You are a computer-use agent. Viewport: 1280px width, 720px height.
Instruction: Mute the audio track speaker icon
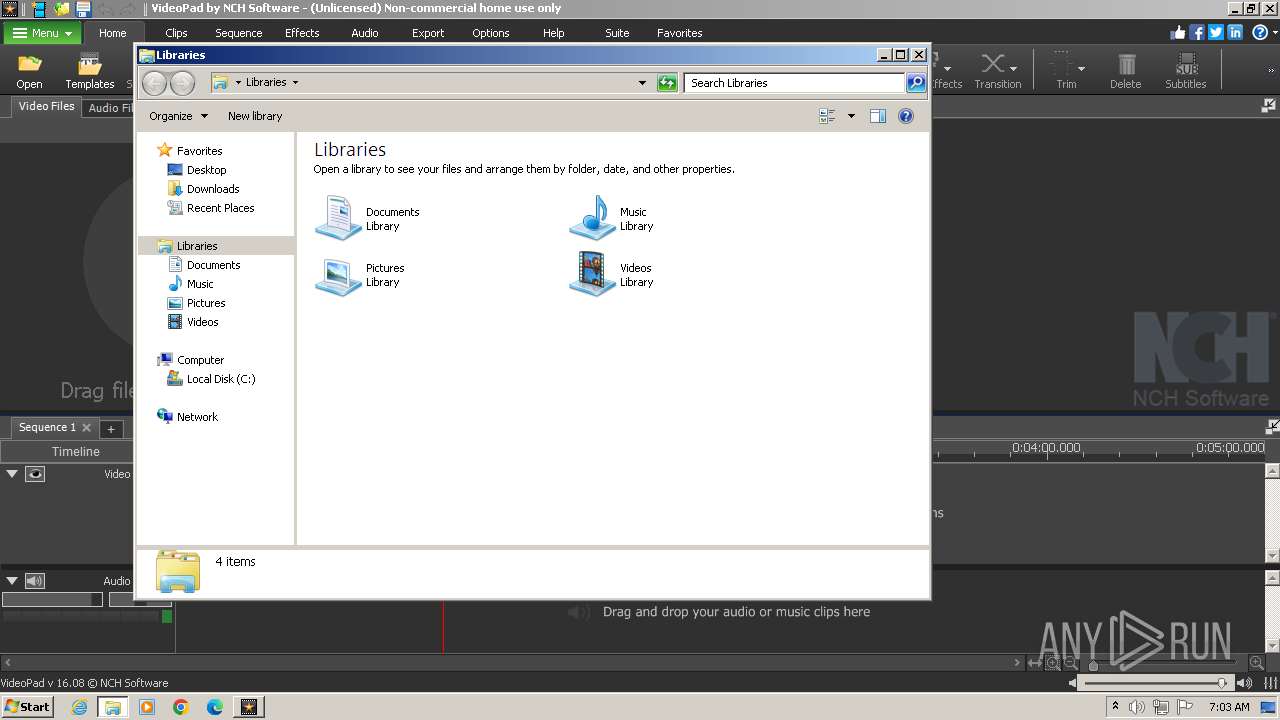click(x=35, y=581)
